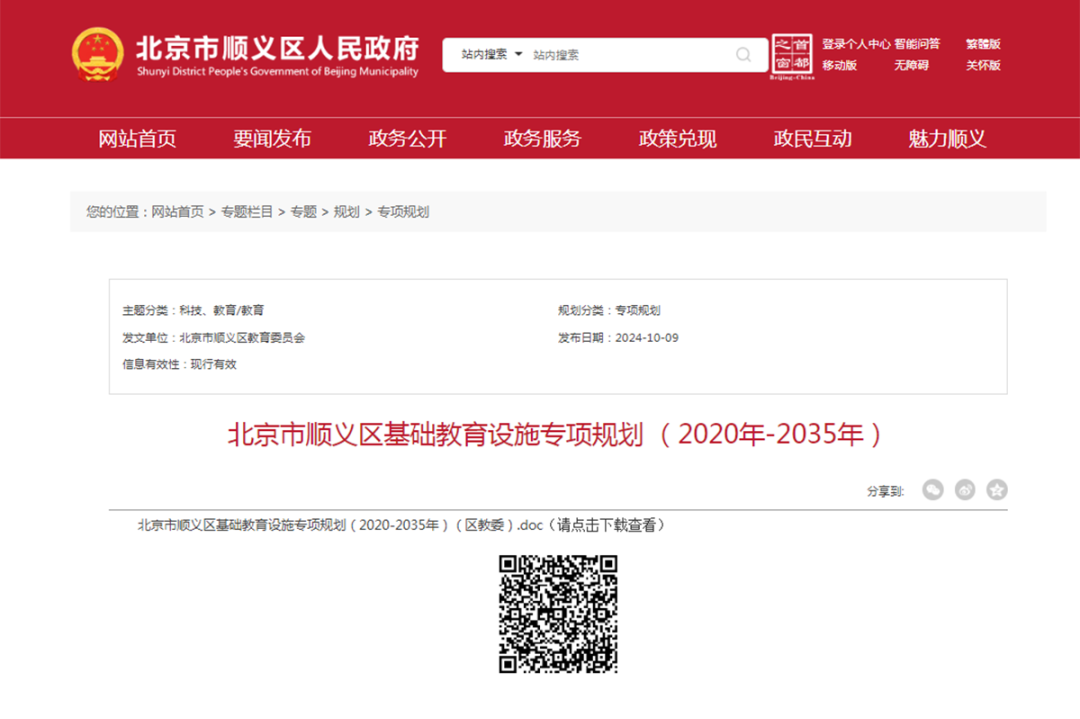Open the 专项规划 breadcrumb link
Image resolution: width=1080 pixels, height=719 pixels.
[403, 212]
